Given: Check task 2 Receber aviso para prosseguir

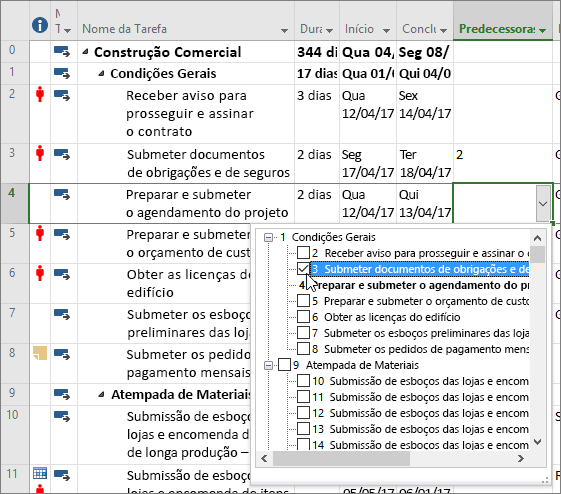Looking at the screenshot, I should click(x=303, y=253).
